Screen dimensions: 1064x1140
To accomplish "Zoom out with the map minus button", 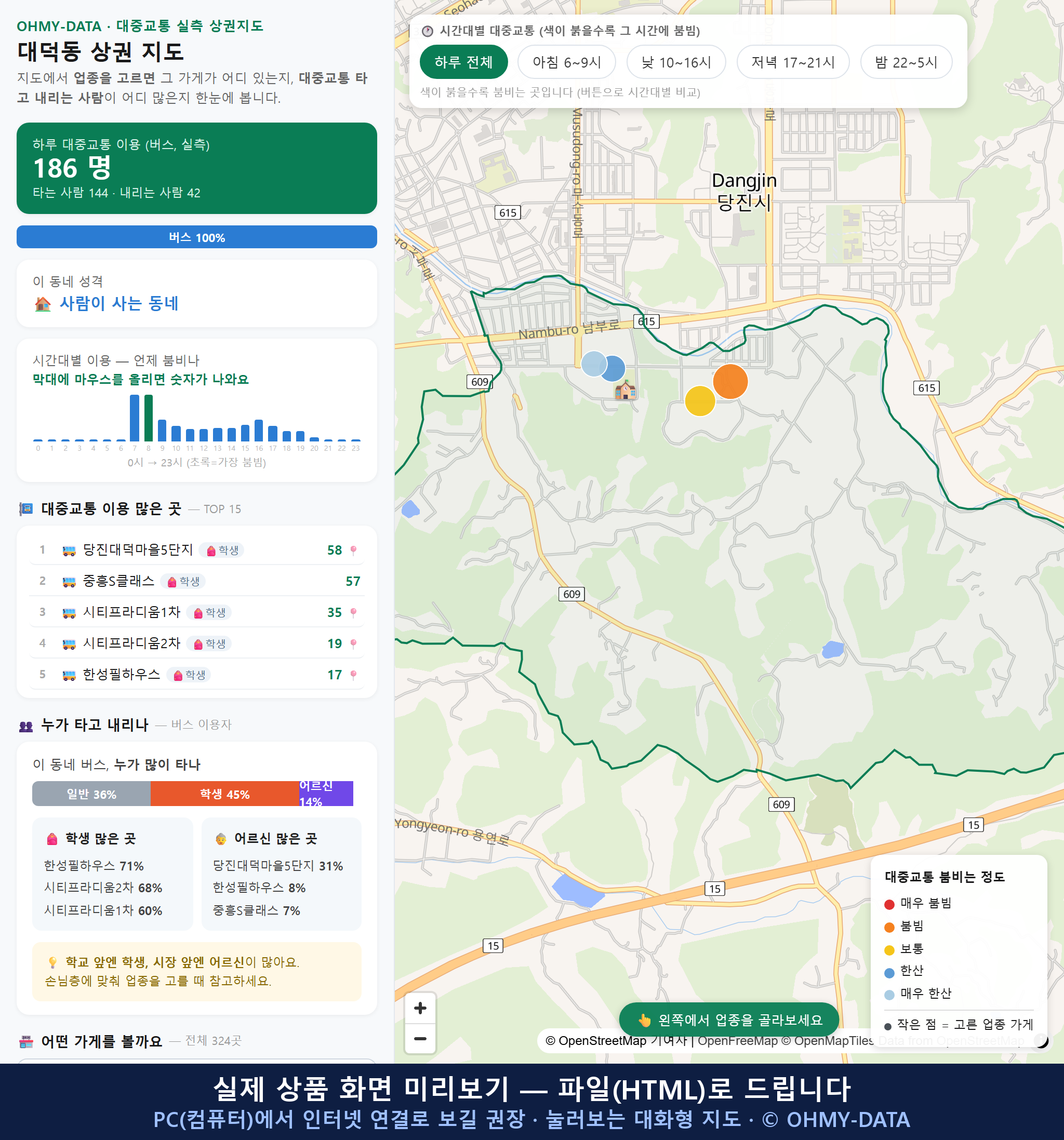I will [x=420, y=1039].
